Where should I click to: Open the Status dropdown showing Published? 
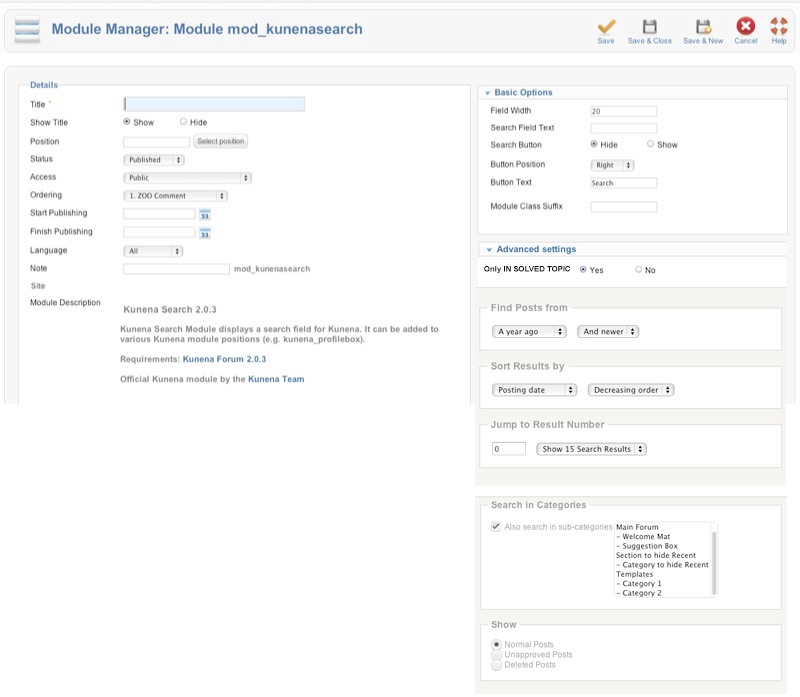(x=154, y=159)
